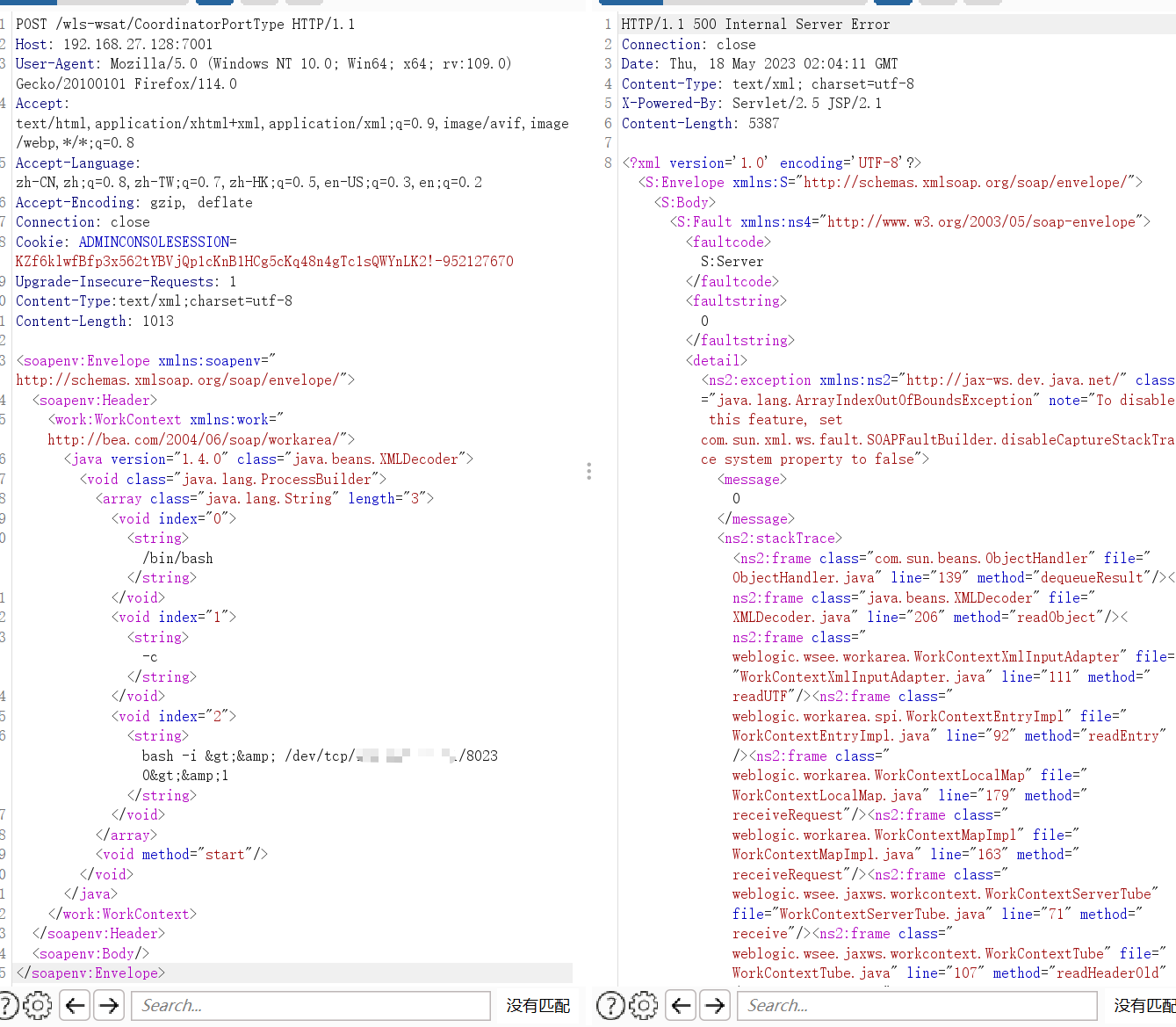Open help for the response panel
The image size is (1176, 1027).
click(610, 1005)
